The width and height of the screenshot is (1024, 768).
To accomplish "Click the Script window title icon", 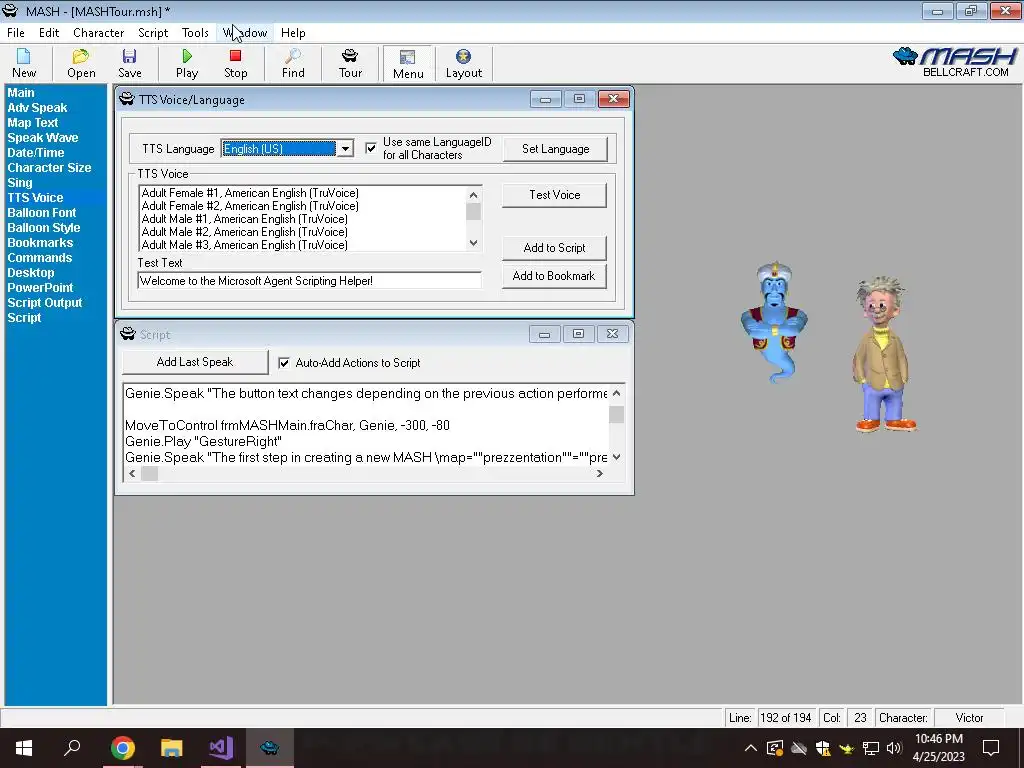I will pyautogui.click(x=127, y=334).
